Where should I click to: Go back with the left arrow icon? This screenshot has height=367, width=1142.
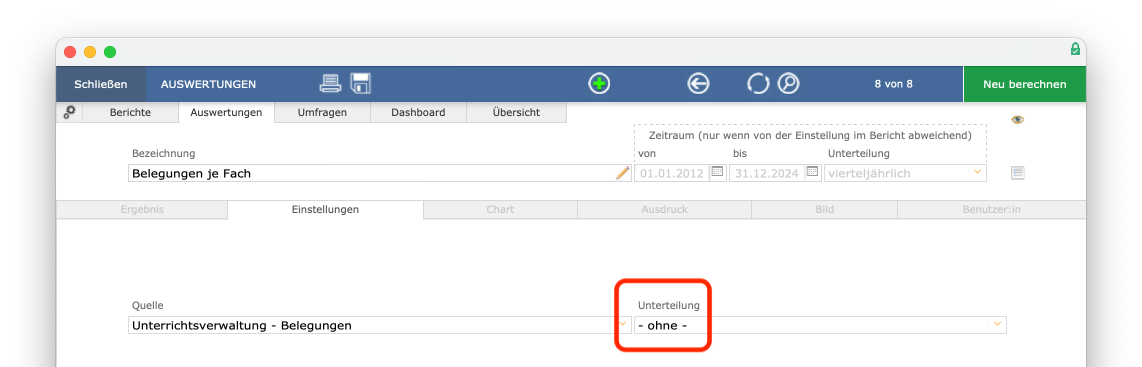[x=698, y=84]
